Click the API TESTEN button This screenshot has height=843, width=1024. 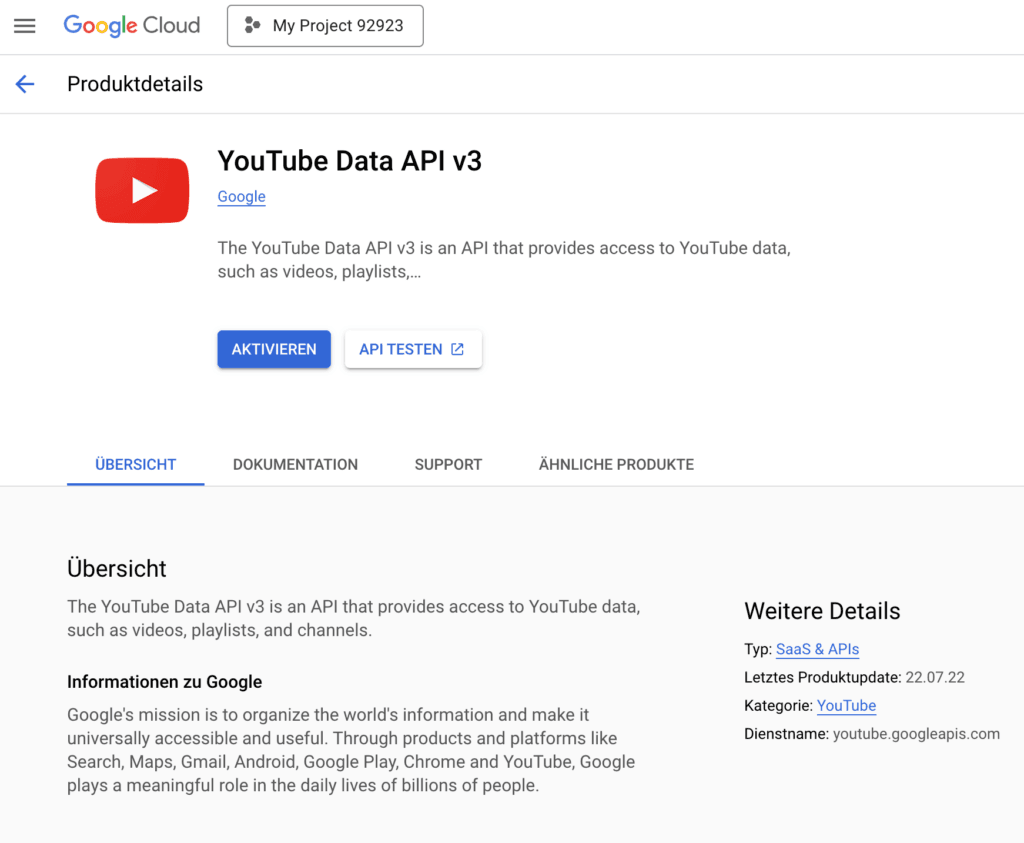pos(413,349)
